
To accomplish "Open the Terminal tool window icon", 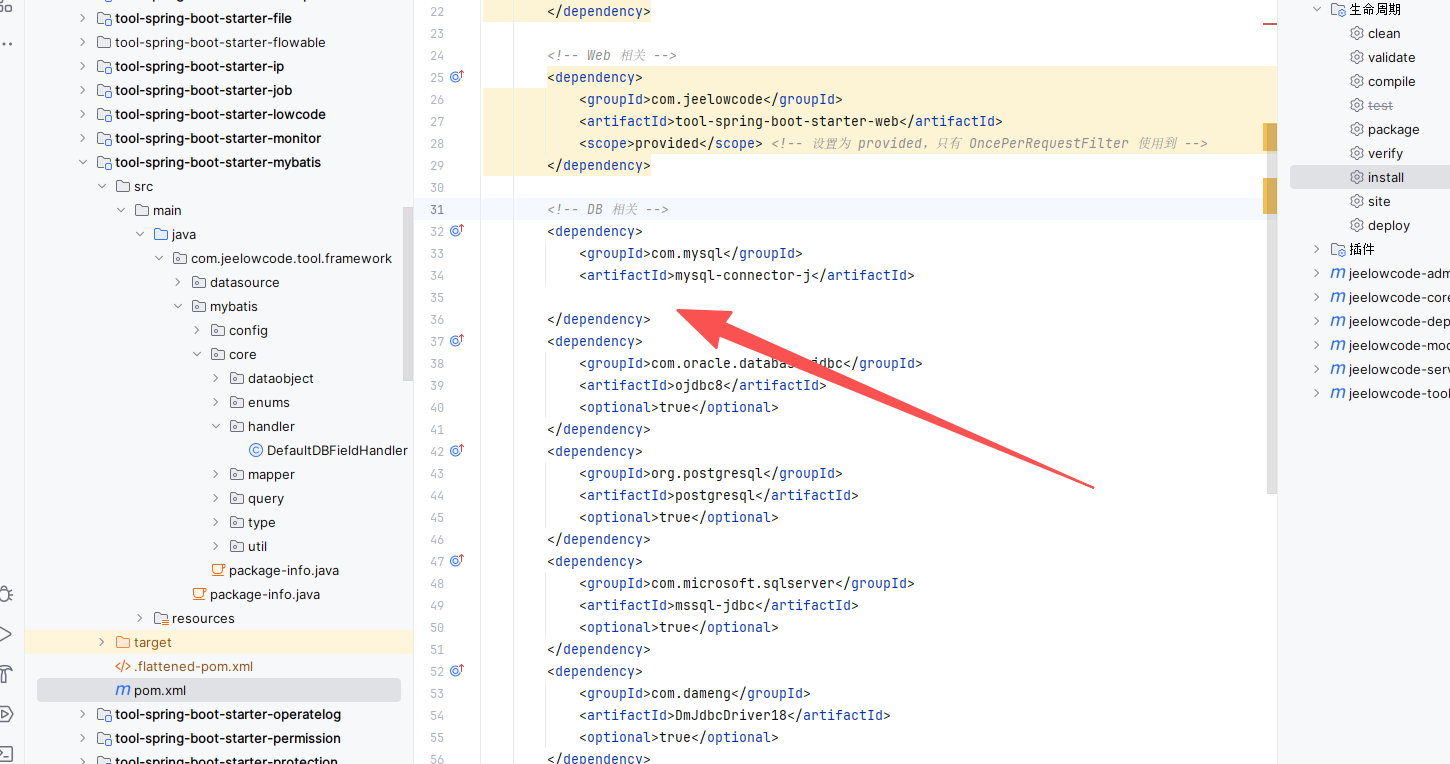I will (x=6, y=753).
